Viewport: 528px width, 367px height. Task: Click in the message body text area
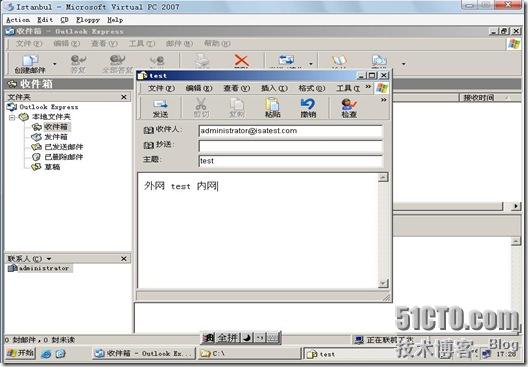pyautogui.click(x=258, y=231)
